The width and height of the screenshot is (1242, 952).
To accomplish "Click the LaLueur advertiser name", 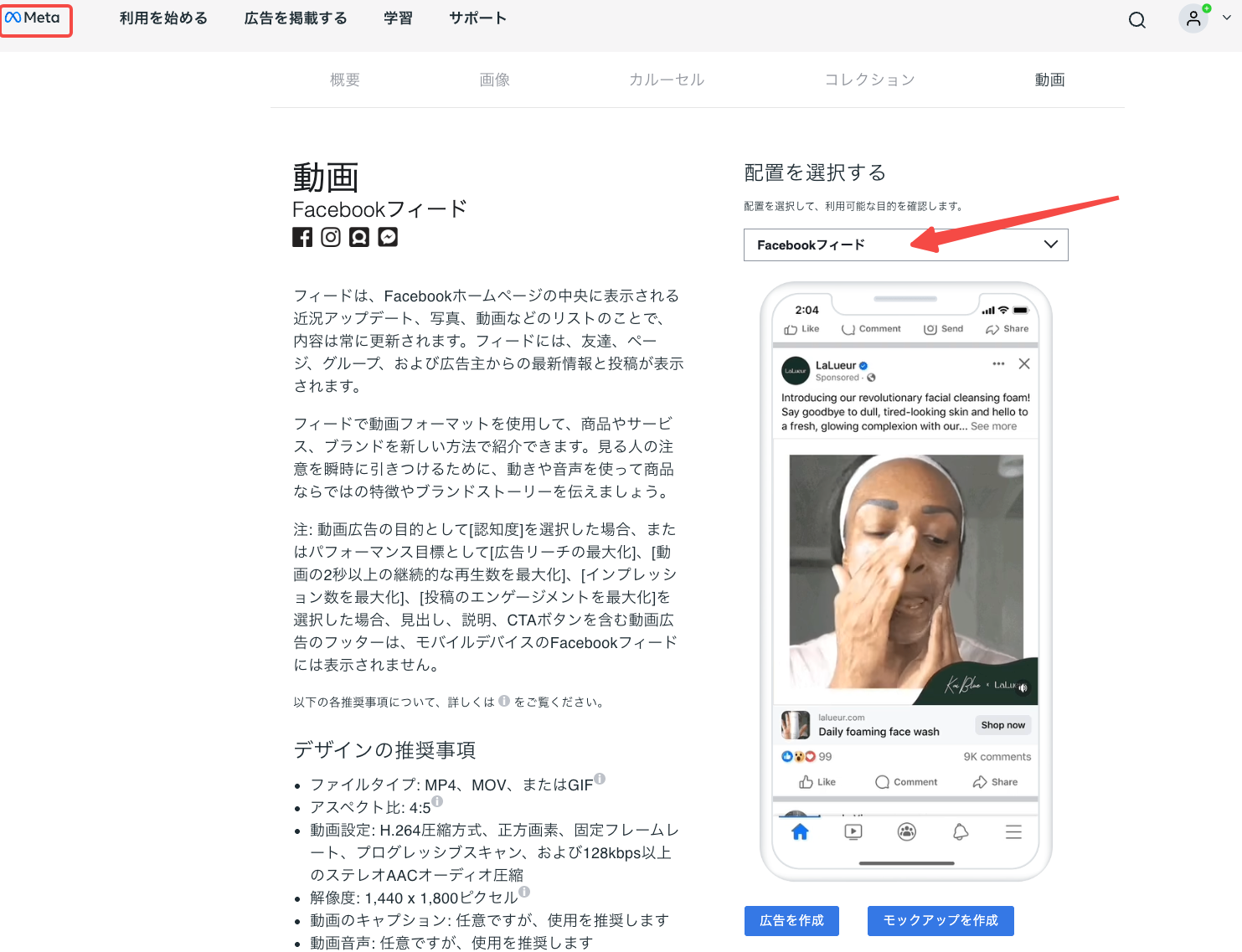I will (835, 365).
